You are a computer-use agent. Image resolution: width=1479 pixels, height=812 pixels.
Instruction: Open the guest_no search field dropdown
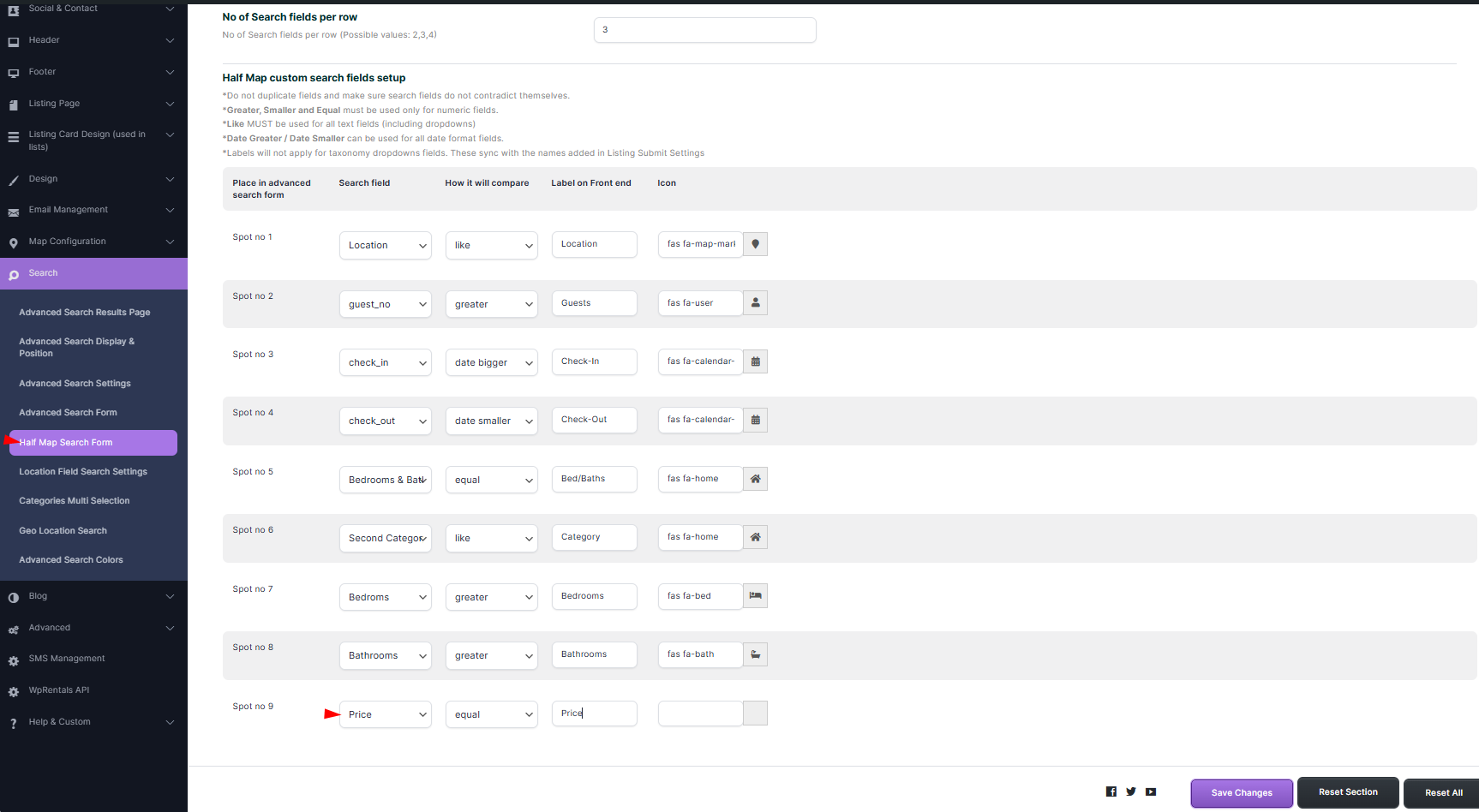[386, 304]
